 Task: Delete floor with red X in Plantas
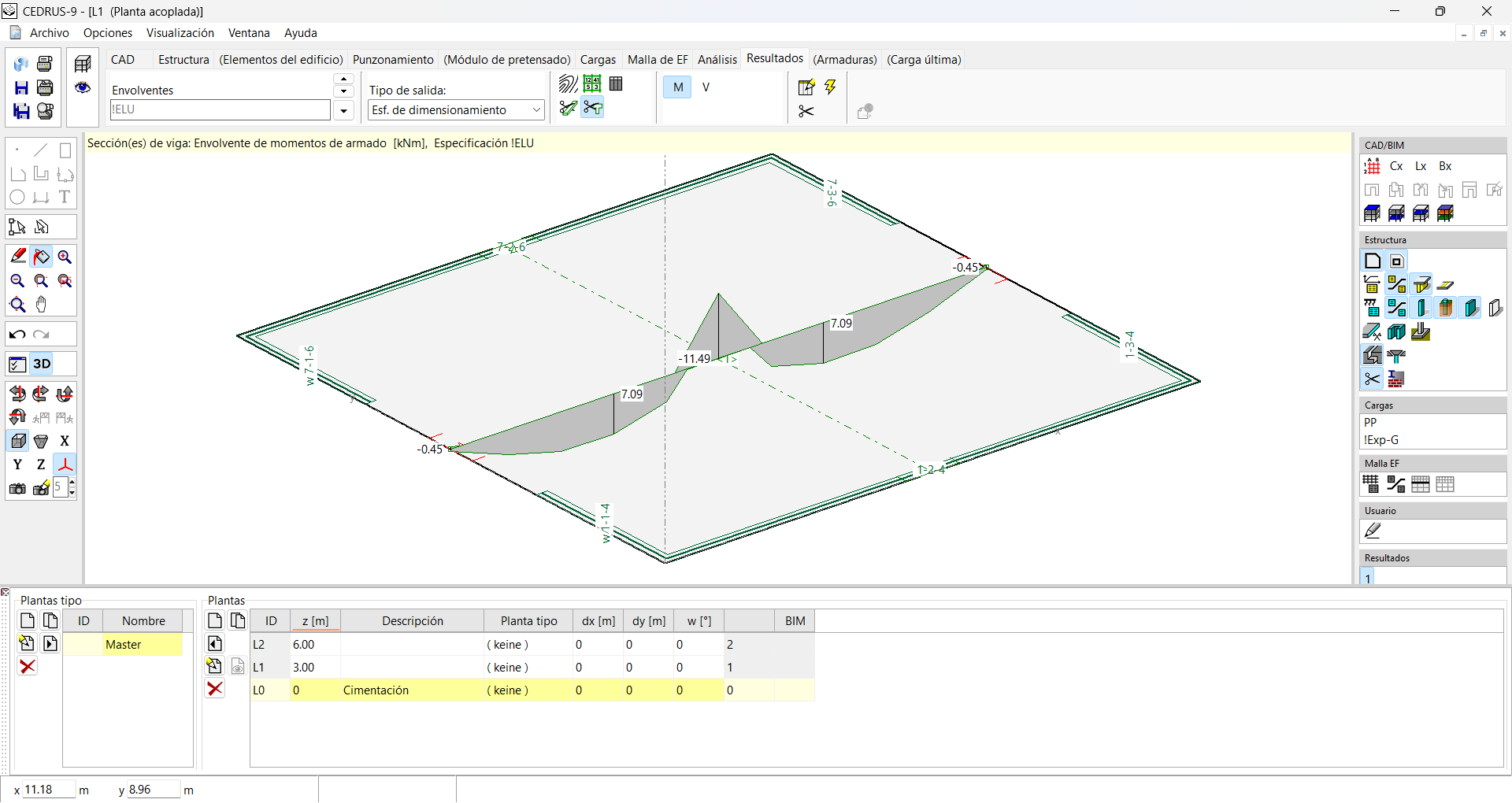[x=215, y=689]
